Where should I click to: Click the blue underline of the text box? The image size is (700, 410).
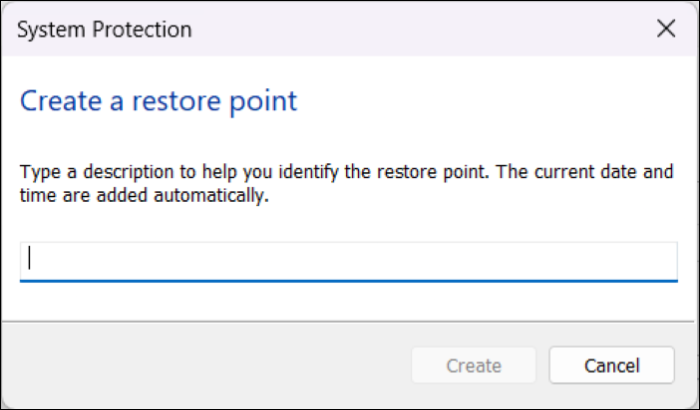(348, 280)
